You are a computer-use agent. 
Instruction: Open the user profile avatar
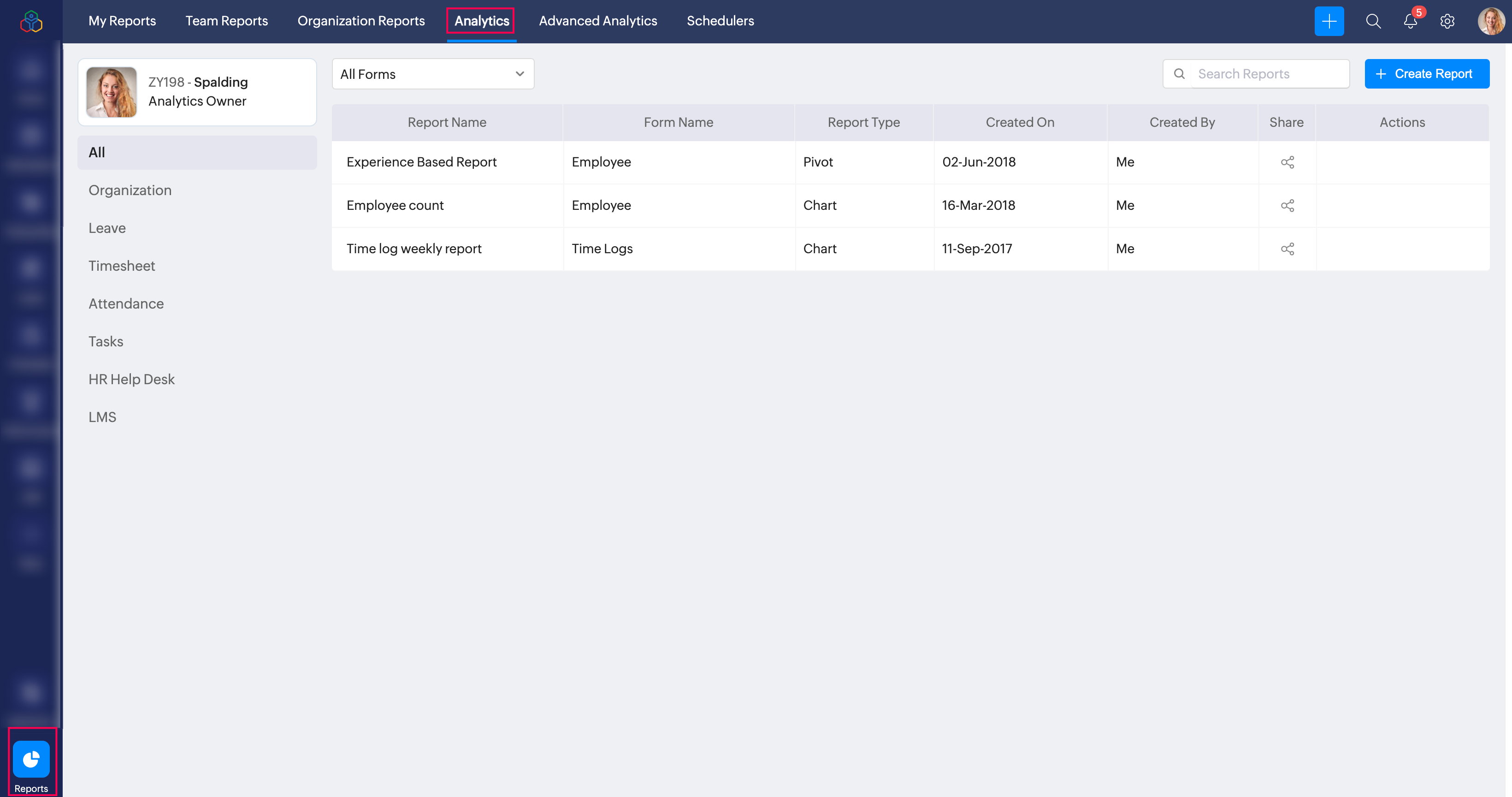pos(1490,21)
